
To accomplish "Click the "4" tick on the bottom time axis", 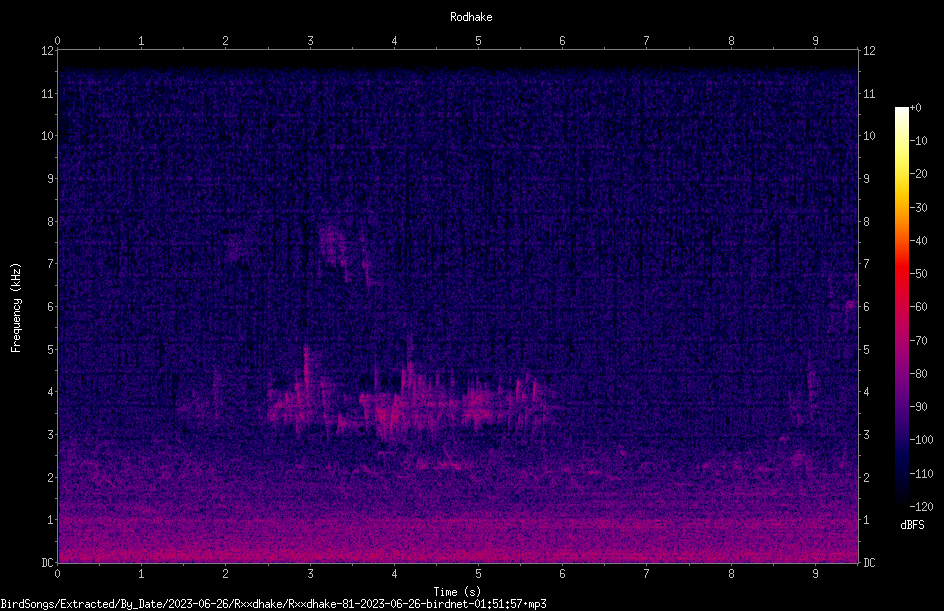I will coord(394,574).
